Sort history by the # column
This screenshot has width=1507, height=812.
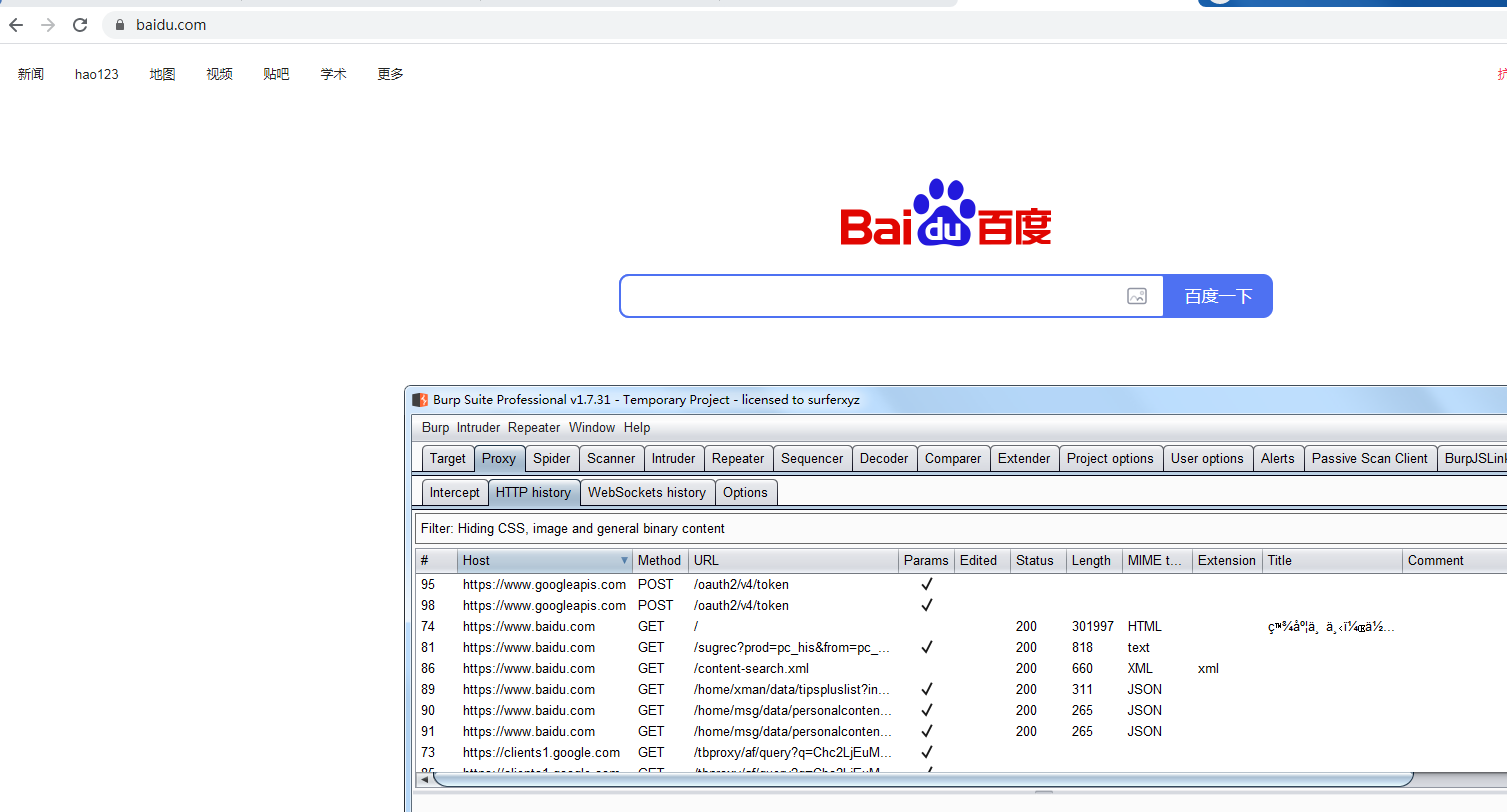[437, 560]
